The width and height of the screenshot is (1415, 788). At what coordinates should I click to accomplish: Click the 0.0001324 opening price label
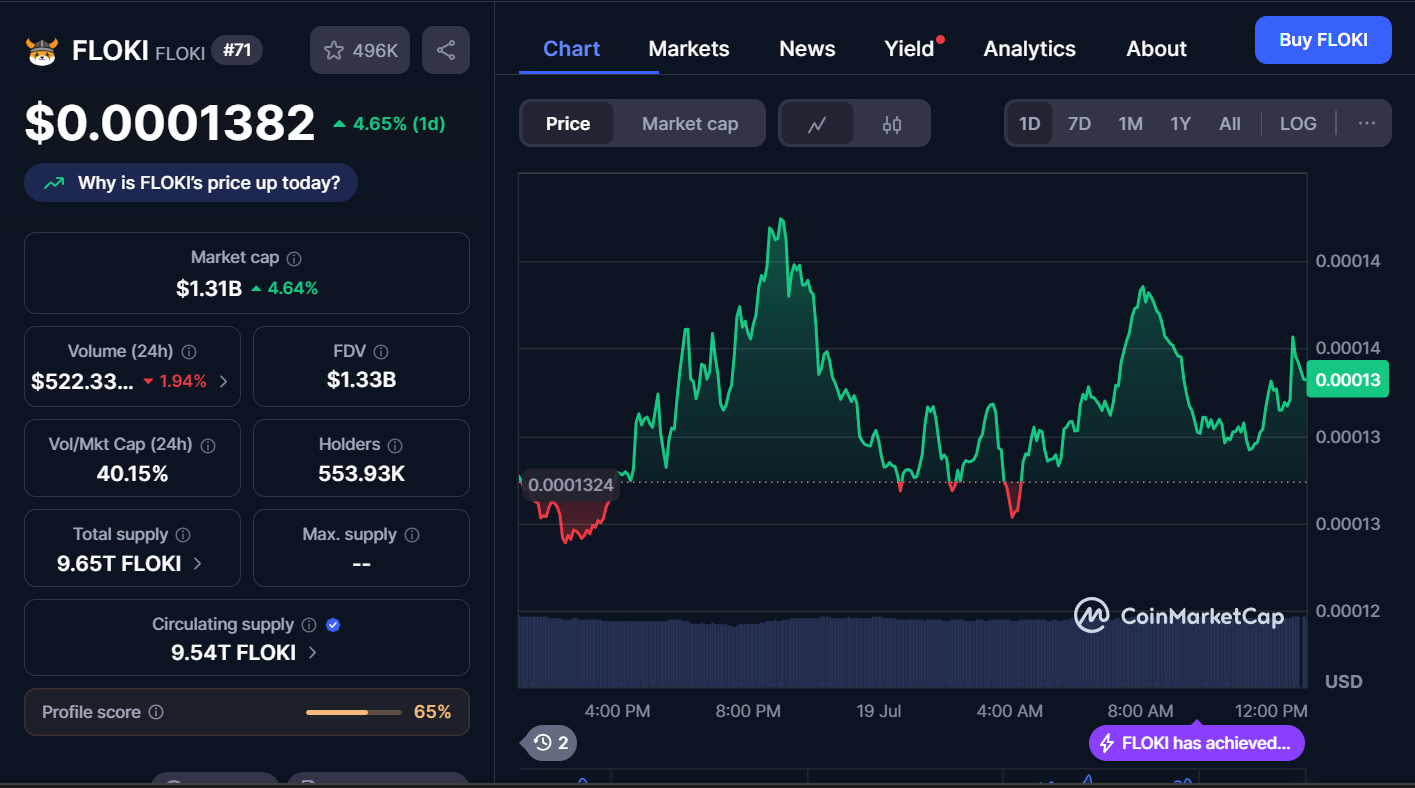(x=570, y=486)
